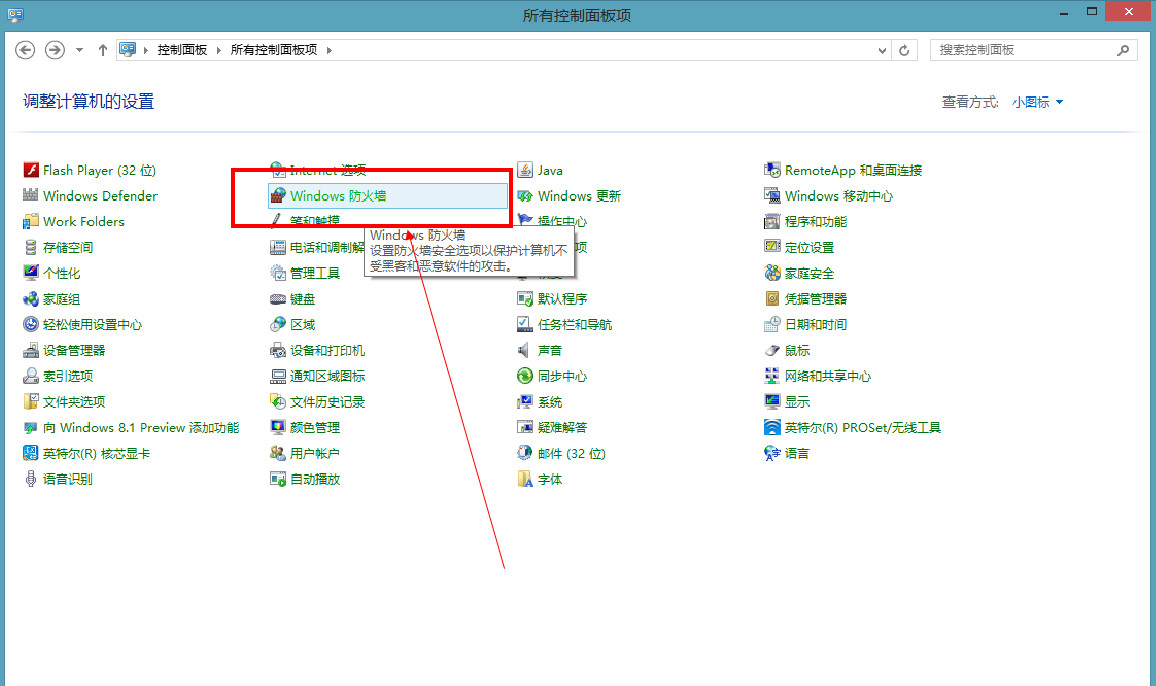Expand the chevron after 所有控制面板项 breadcrumb
Screen dimensions: 1156x686
point(329,50)
